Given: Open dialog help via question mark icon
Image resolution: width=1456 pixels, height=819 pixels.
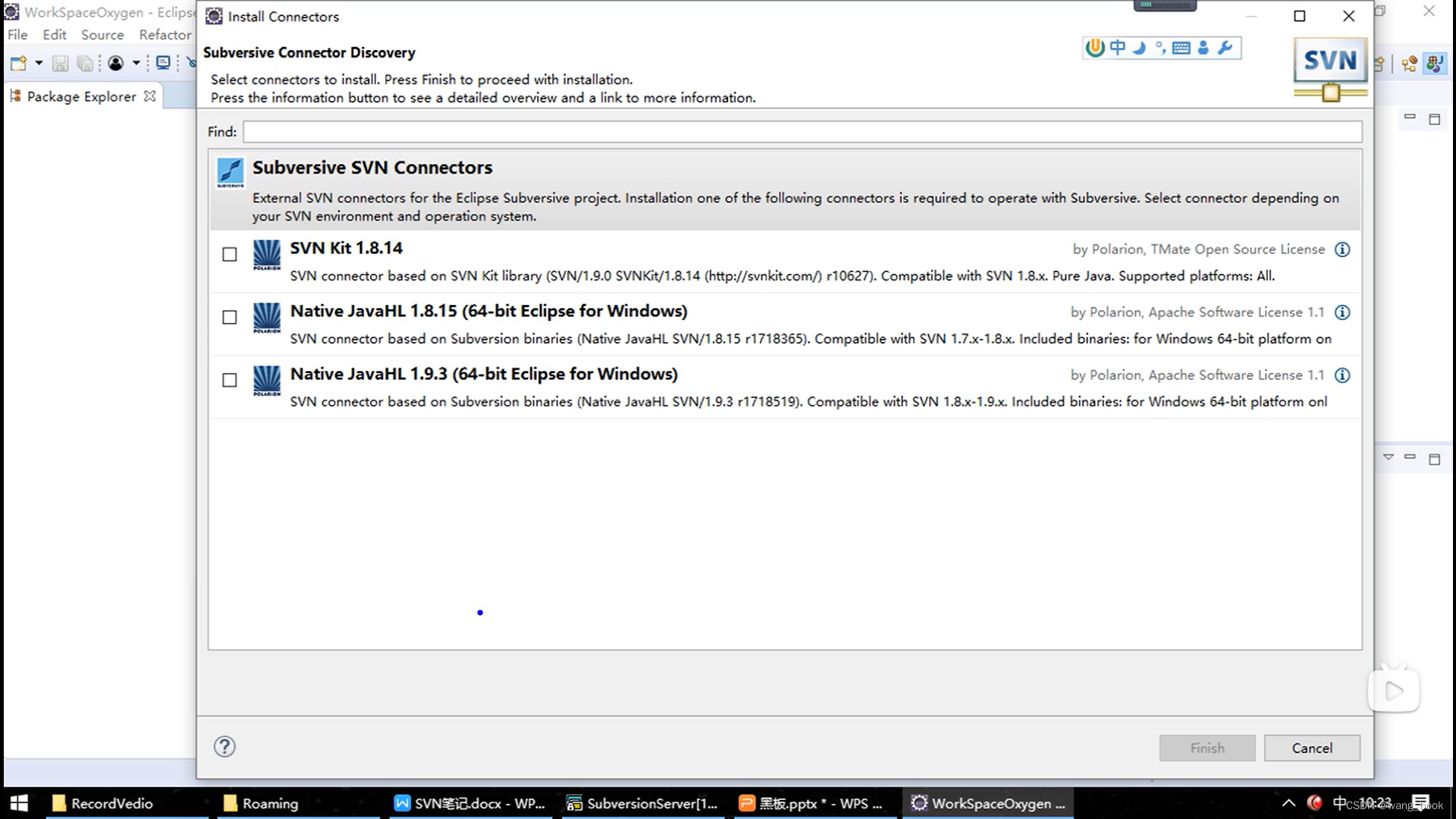Looking at the screenshot, I should point(224,747).
